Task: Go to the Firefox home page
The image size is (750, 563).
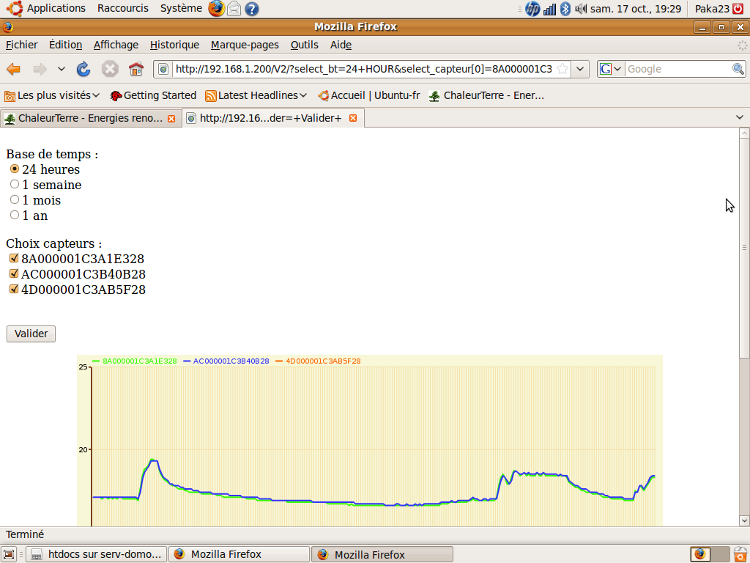Action: (136, 69)
